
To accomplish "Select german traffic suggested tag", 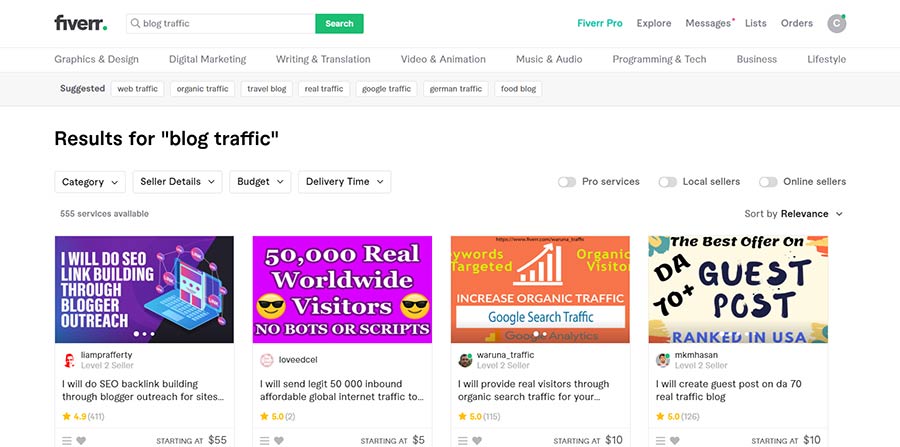I will pos(456,89).
